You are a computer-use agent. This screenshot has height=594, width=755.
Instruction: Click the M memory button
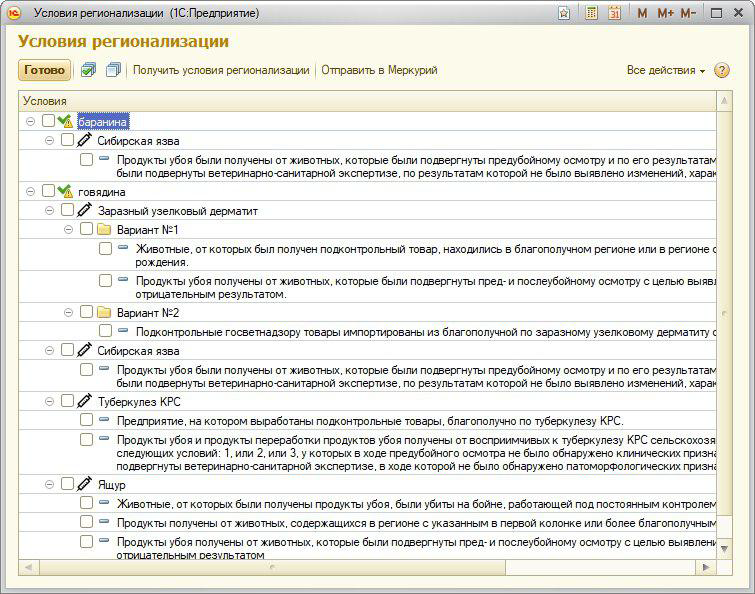point(642,13)
